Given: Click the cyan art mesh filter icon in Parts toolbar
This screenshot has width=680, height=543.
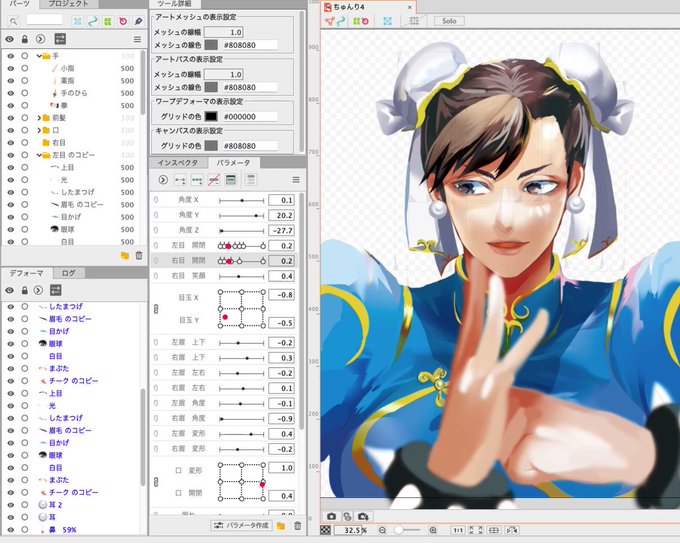Looking at the screenshot, I should point(77,21).
